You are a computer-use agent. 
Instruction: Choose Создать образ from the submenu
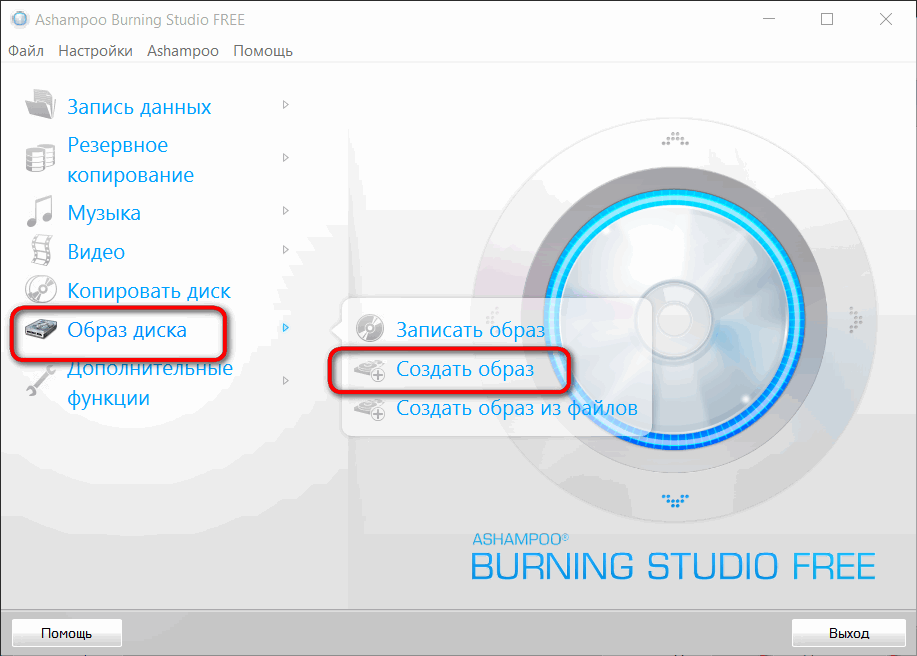[465, 369]
